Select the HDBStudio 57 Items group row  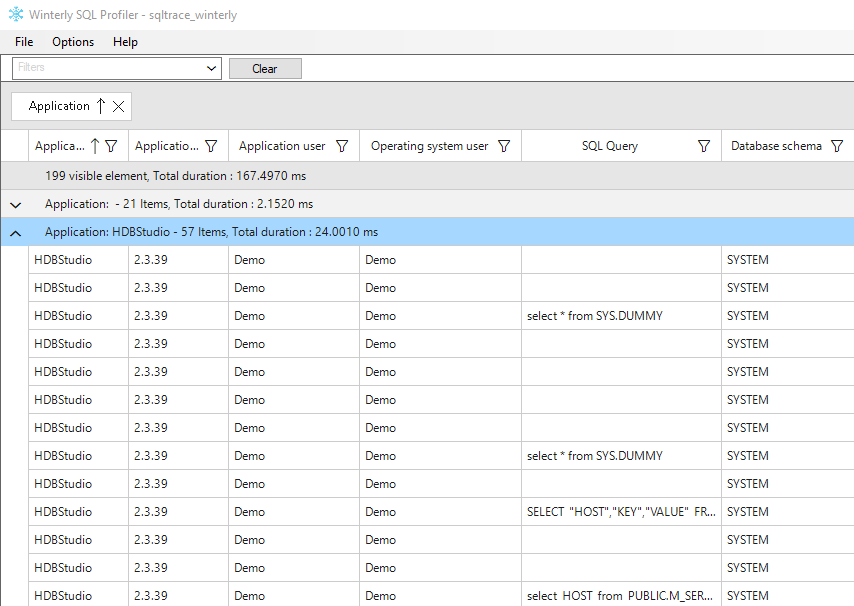tap(428, 232)
